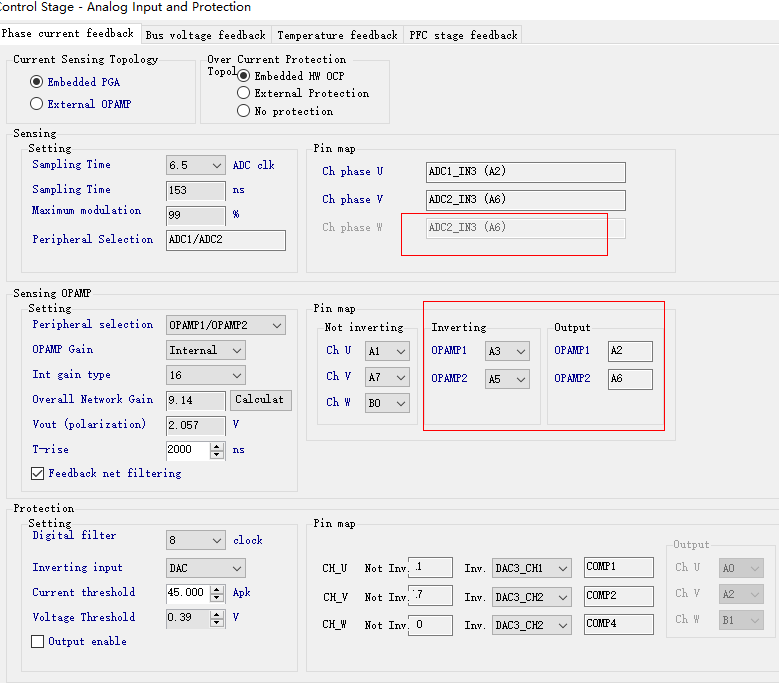Open the PFC stage feedback tab
The height and width of the screenshot is (683, 779).
[463, 35]
